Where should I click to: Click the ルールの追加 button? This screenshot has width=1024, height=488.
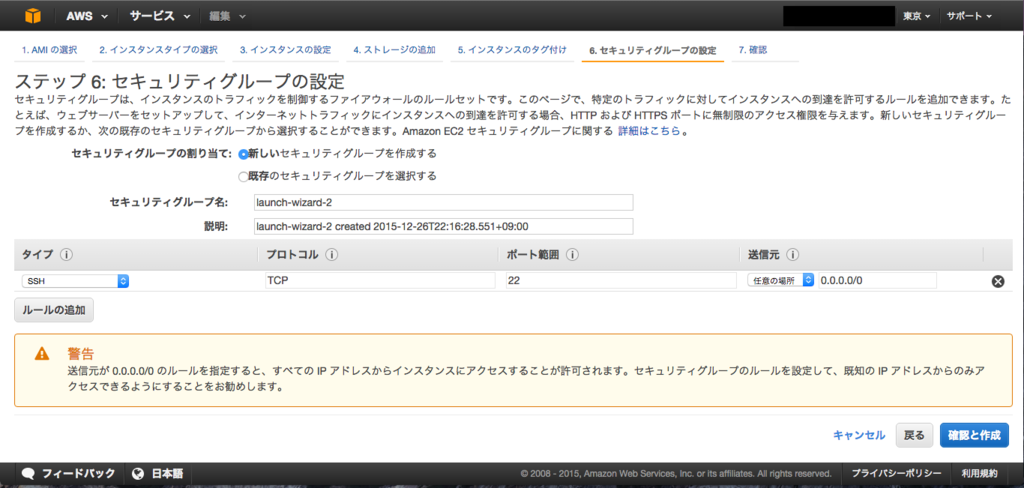click(54, 310)
